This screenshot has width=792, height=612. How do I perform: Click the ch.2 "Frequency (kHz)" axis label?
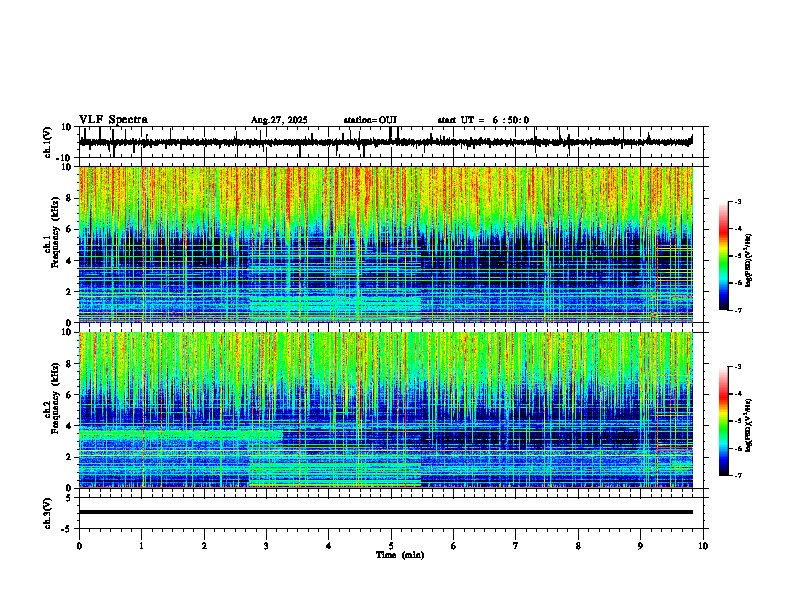(55, 398)
